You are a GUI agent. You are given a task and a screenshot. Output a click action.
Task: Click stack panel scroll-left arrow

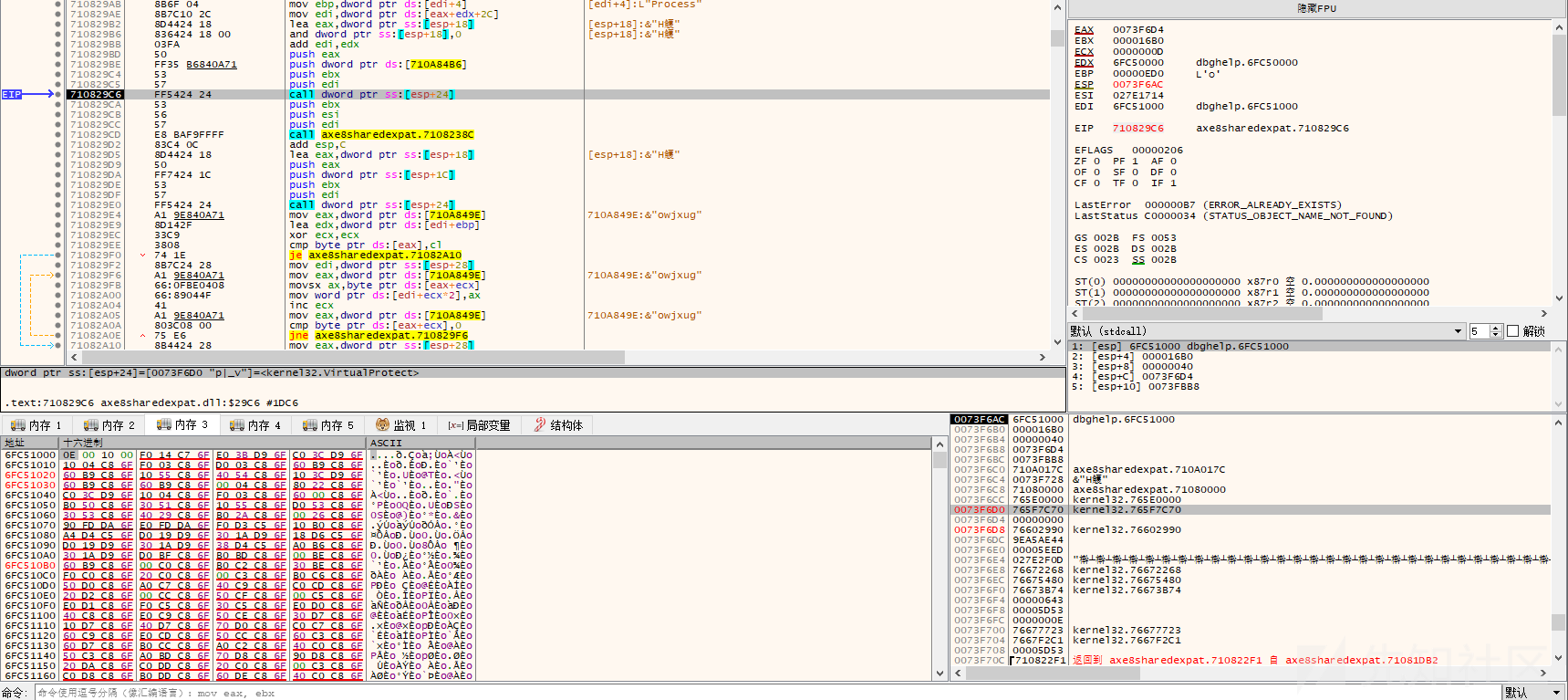coord(958,674)
